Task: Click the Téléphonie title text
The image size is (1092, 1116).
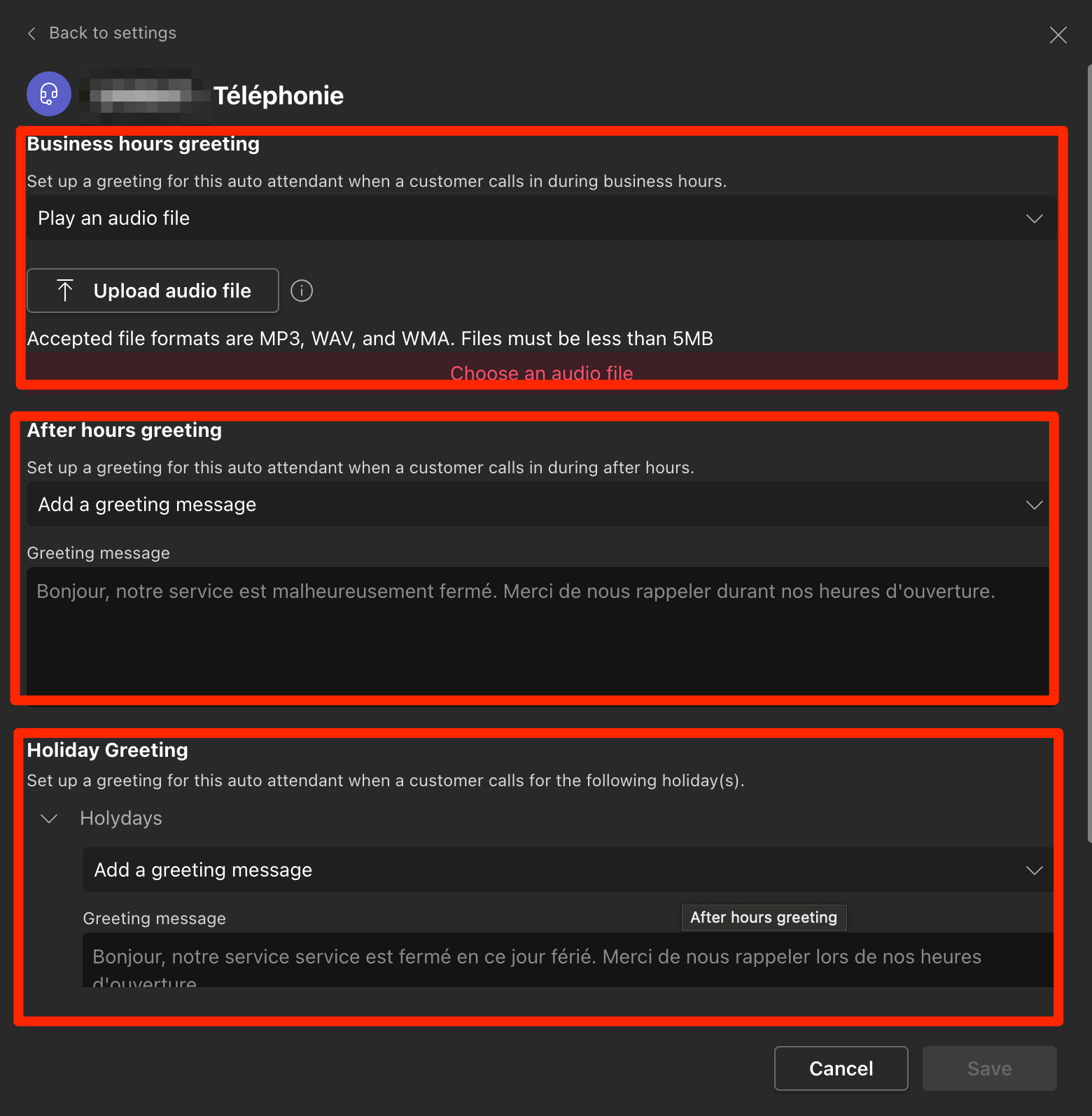Action: click(279, 96)
